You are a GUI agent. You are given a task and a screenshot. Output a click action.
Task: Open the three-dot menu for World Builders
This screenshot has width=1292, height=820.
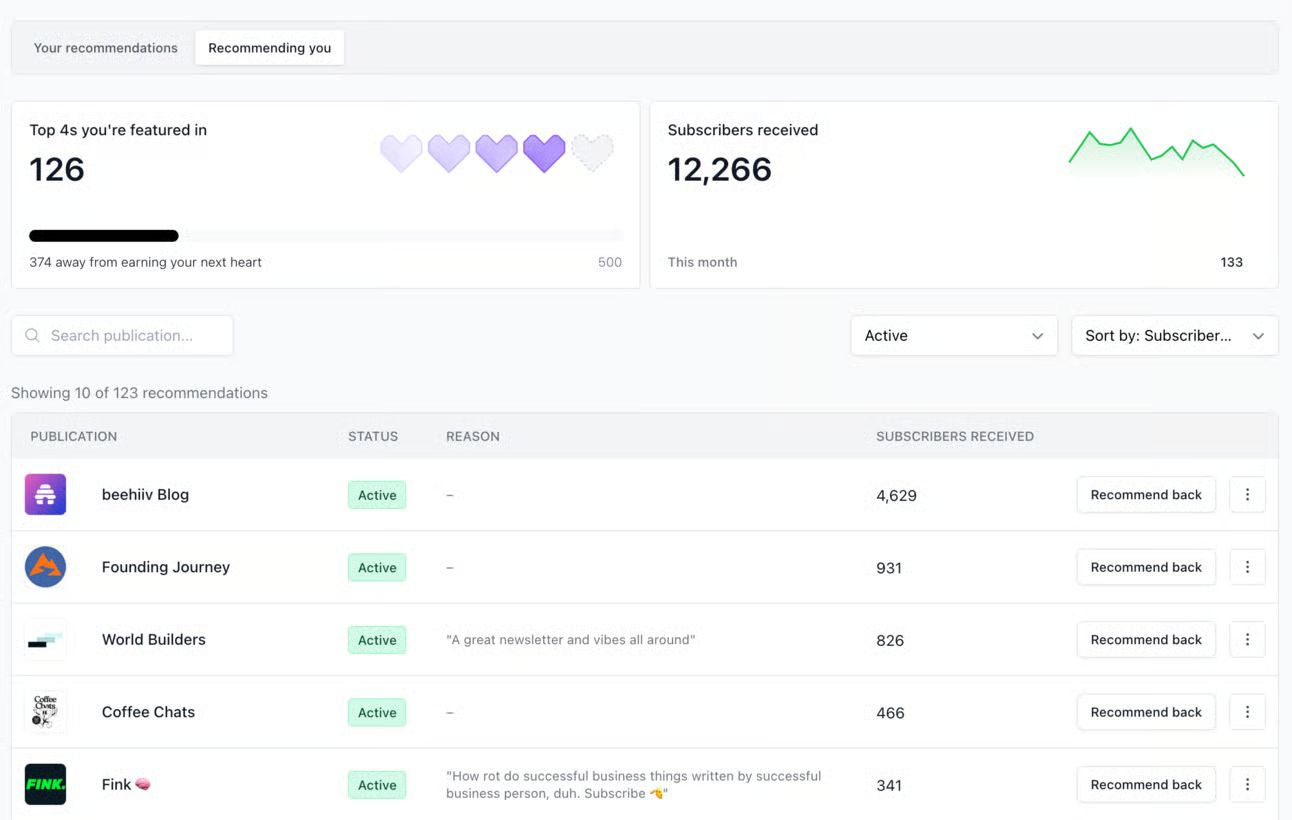pyautogui.click(x=1247, y=640)
